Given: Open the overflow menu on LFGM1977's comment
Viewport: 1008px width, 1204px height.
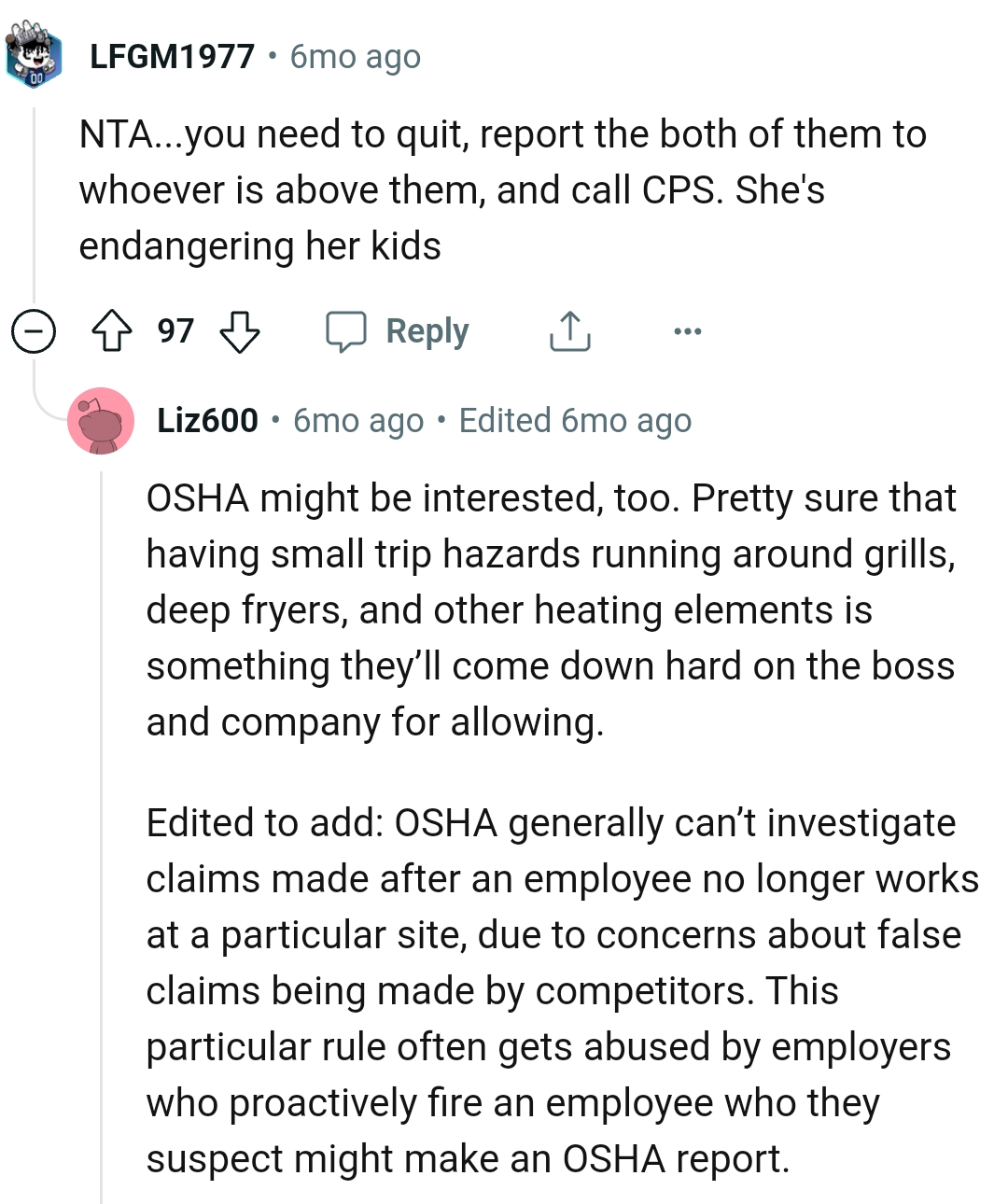Looking at the screenshot, I should click(688, 330).
